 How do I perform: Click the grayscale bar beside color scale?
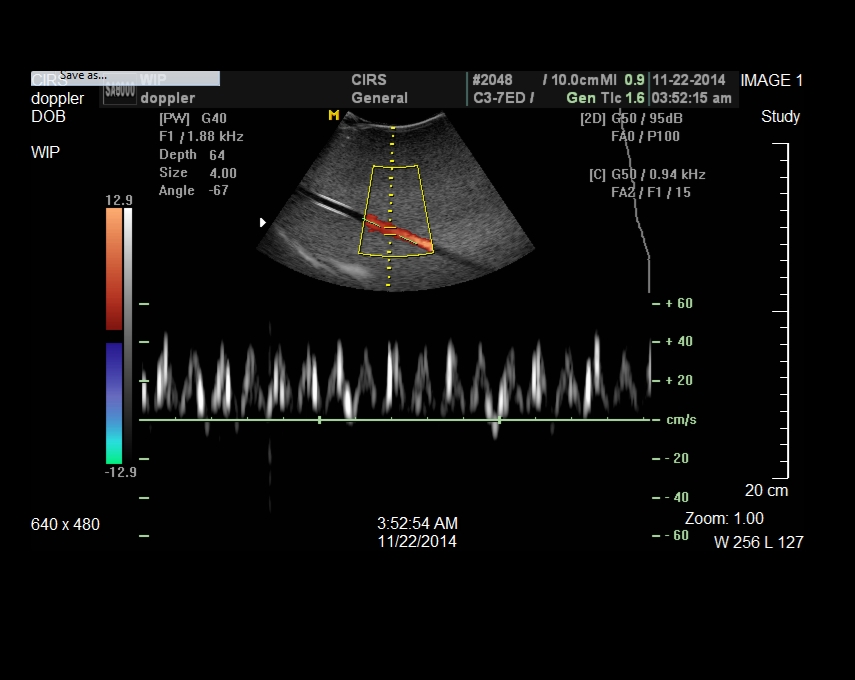128,335
